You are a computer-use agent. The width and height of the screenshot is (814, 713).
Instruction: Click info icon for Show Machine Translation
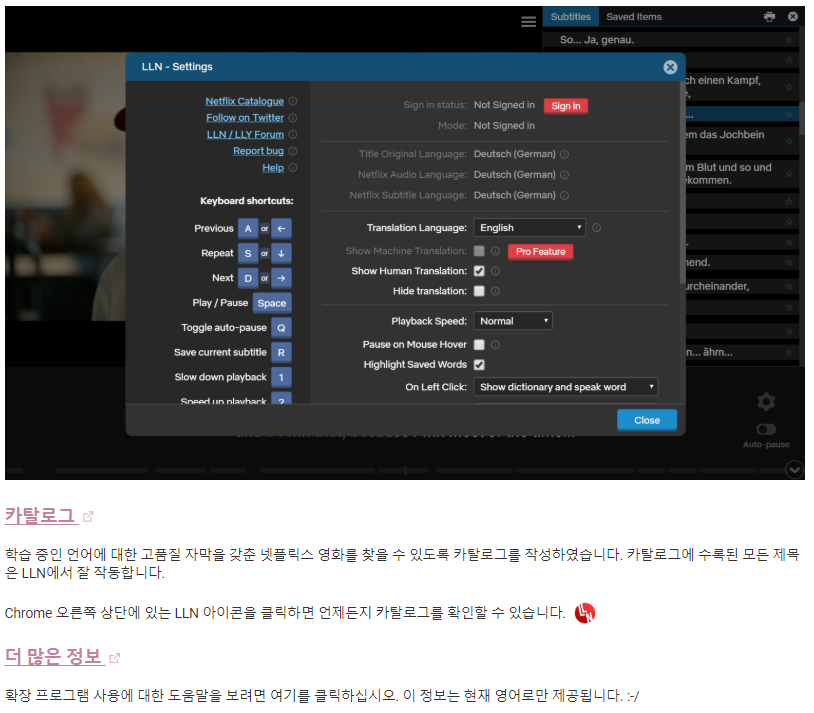495,251
